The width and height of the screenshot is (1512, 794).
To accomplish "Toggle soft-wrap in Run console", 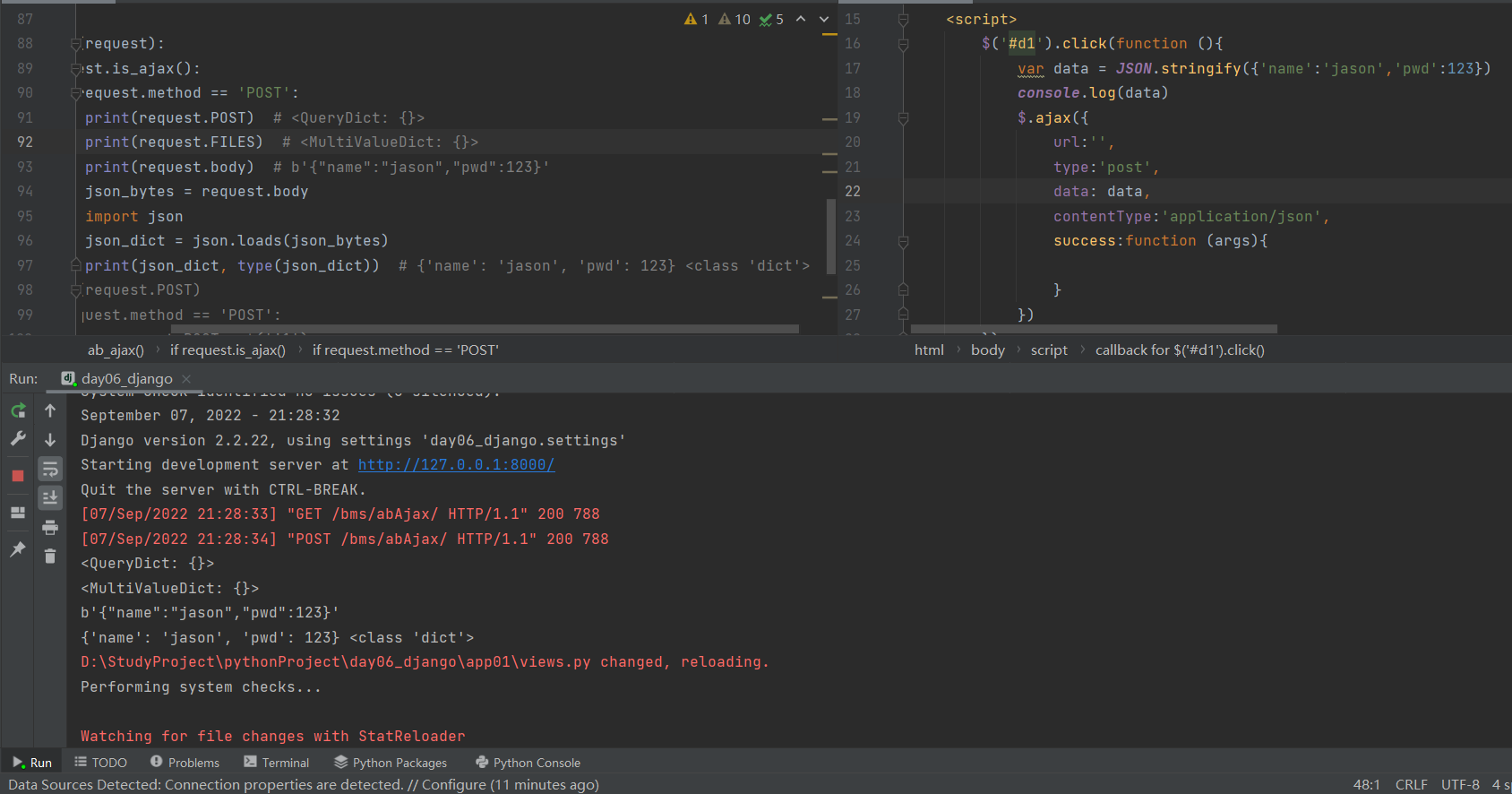I will [x=50, y=469].
